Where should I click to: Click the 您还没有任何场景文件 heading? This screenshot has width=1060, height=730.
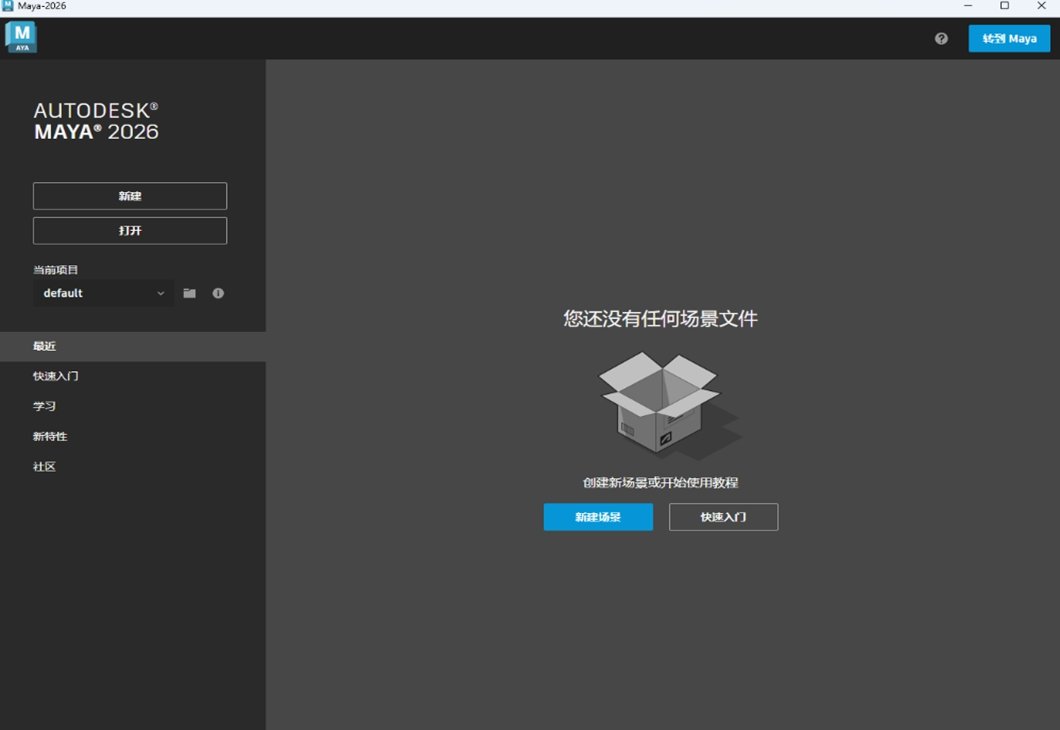660,318
